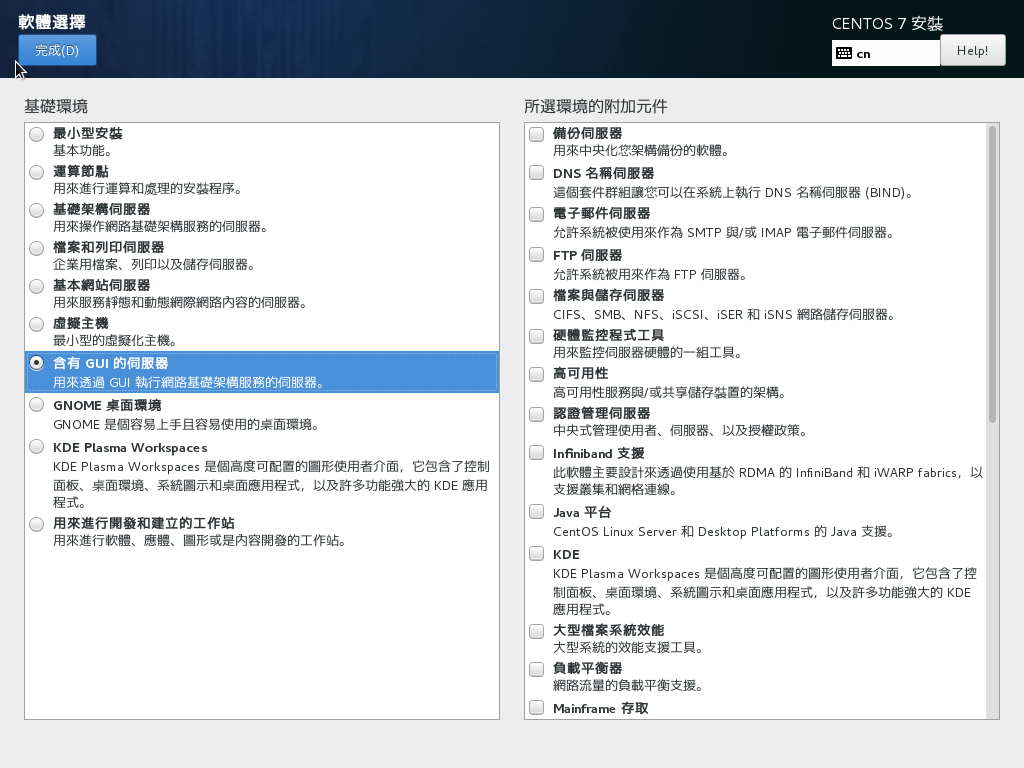Click the keyboard layout icon
The height and width of the screenshot is (768, 1024).
tap(844, 53)
